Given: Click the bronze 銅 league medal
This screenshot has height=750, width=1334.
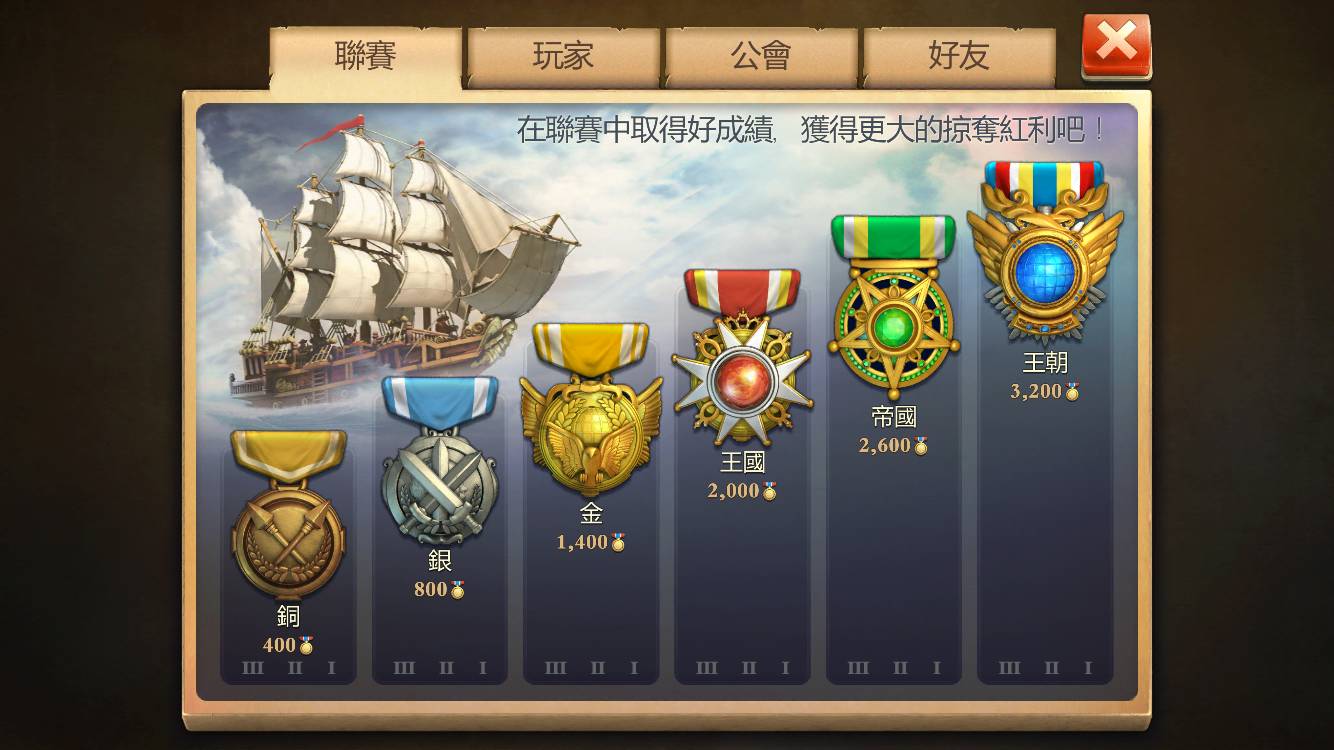Looking at the screenshot, I should (288, 514).
